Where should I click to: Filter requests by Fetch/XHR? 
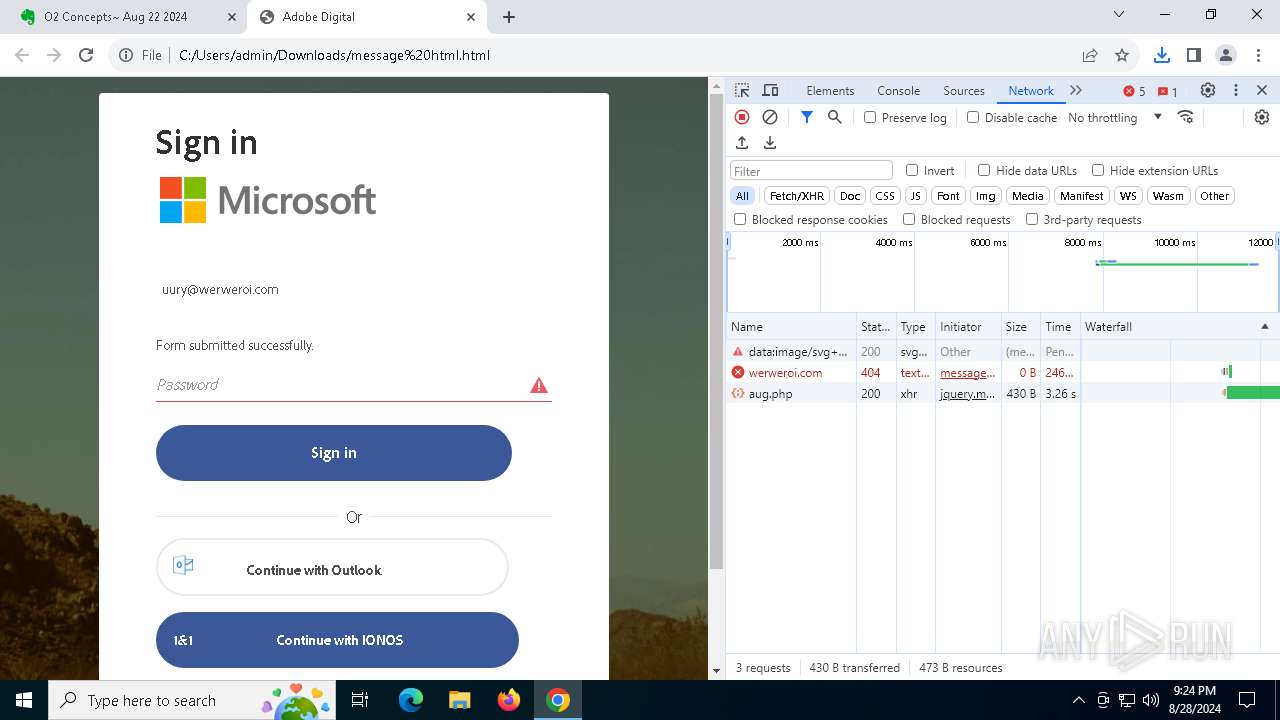point(797,196)
